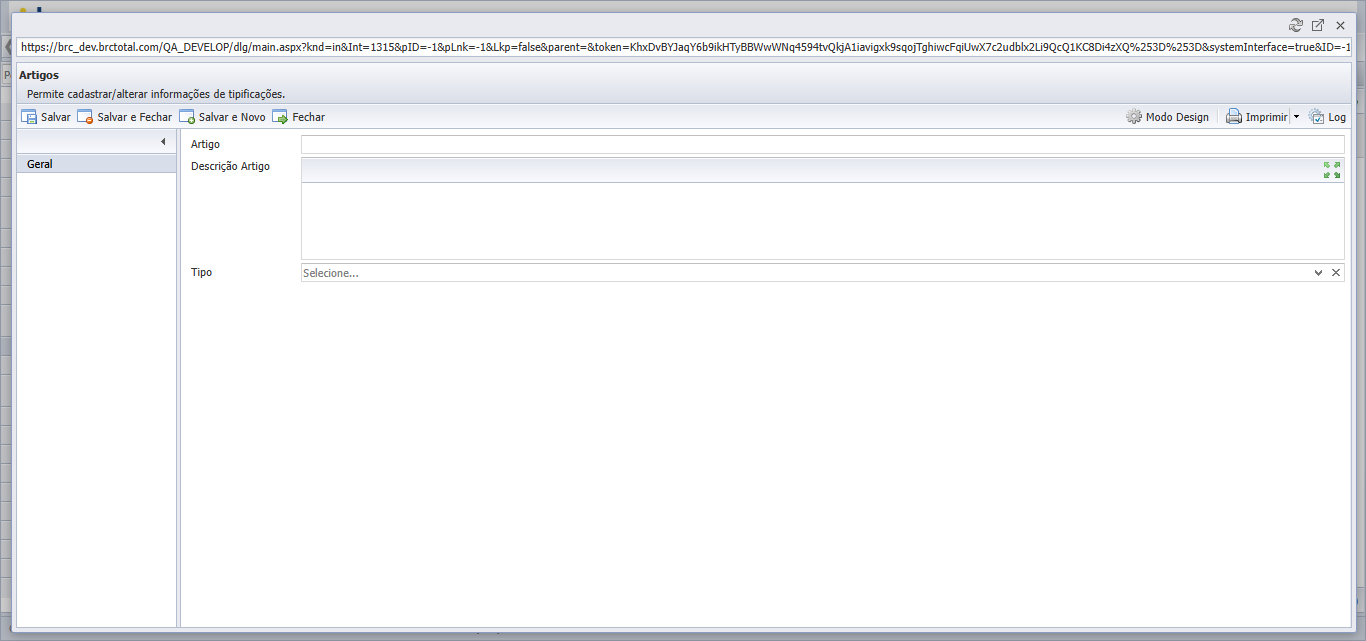Open the Imprimir dropdown arrow
Screen dimensions: 1366x641
point(1296,117)
